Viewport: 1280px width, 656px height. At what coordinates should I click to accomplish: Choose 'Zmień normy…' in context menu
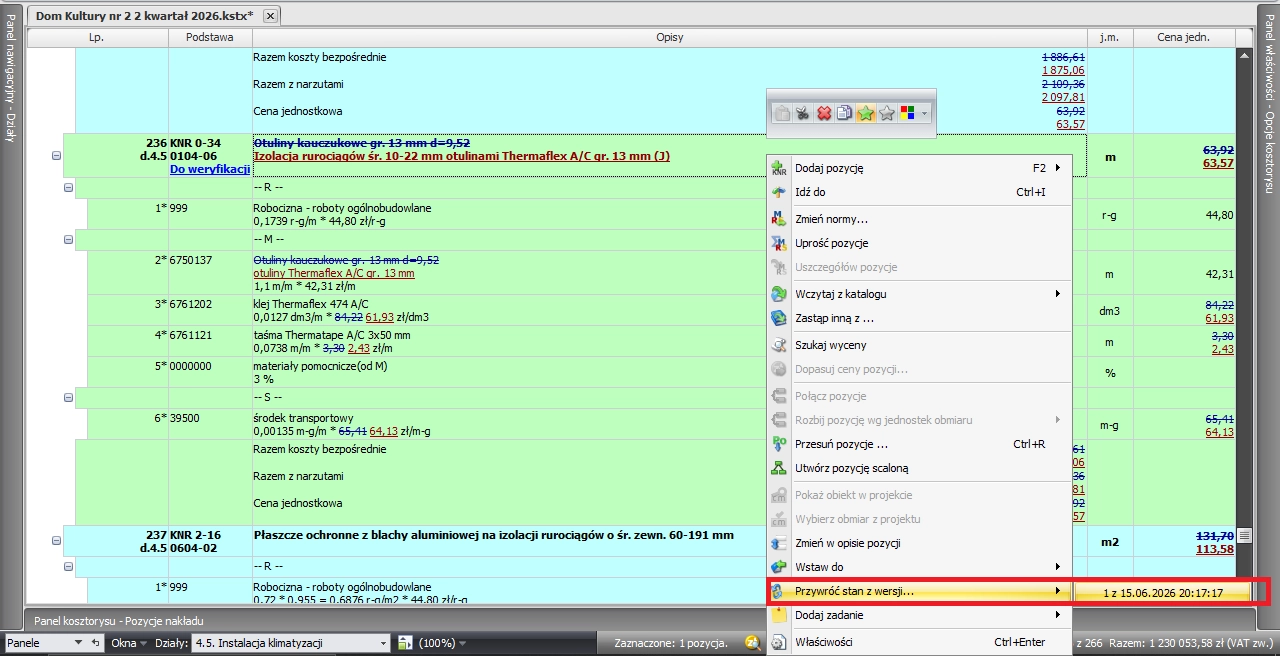click(918, 219)
